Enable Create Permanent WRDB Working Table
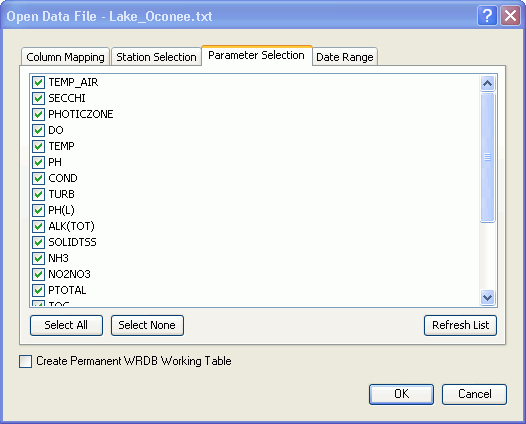The width and height of the screenshot is (526, 424). point(25,362)
